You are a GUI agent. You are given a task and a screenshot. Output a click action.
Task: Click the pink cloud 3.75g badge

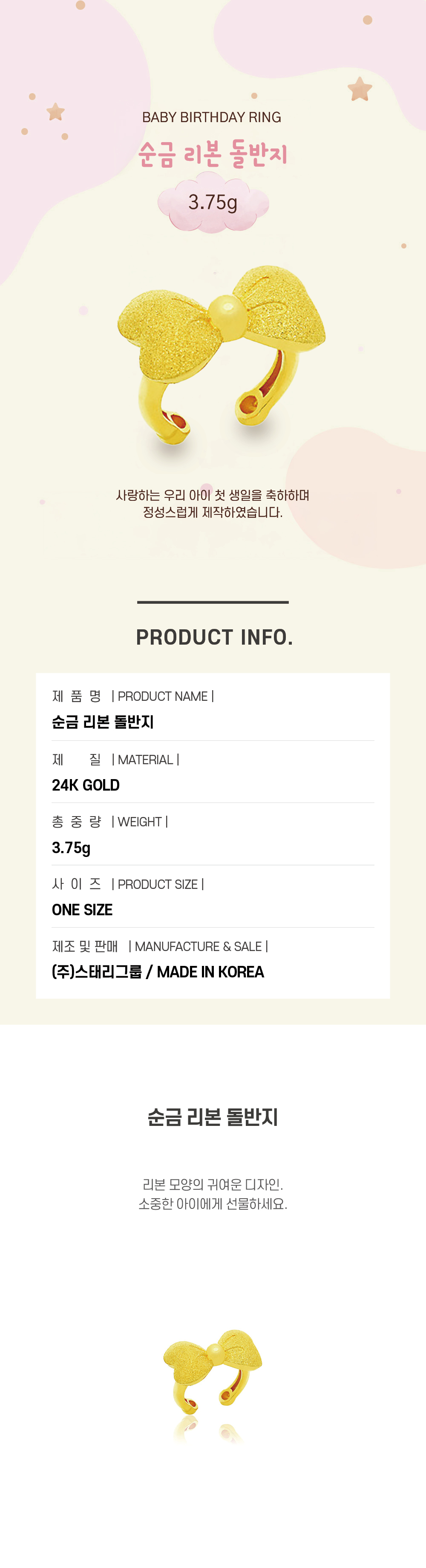(213, 202)
